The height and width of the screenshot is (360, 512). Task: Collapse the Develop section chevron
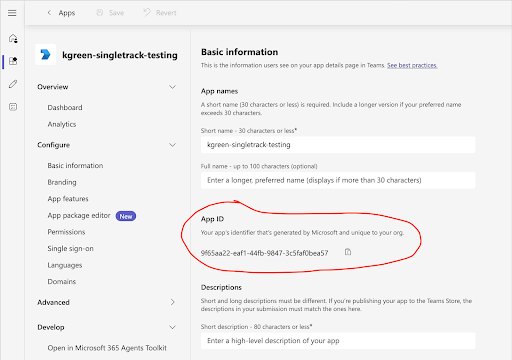pos(172,327)
